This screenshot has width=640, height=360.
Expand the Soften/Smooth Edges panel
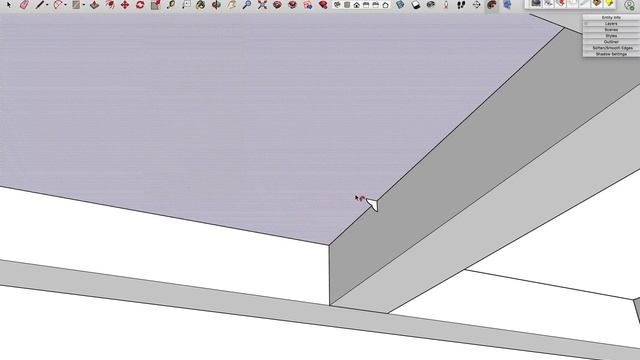[x=611, y=48]
